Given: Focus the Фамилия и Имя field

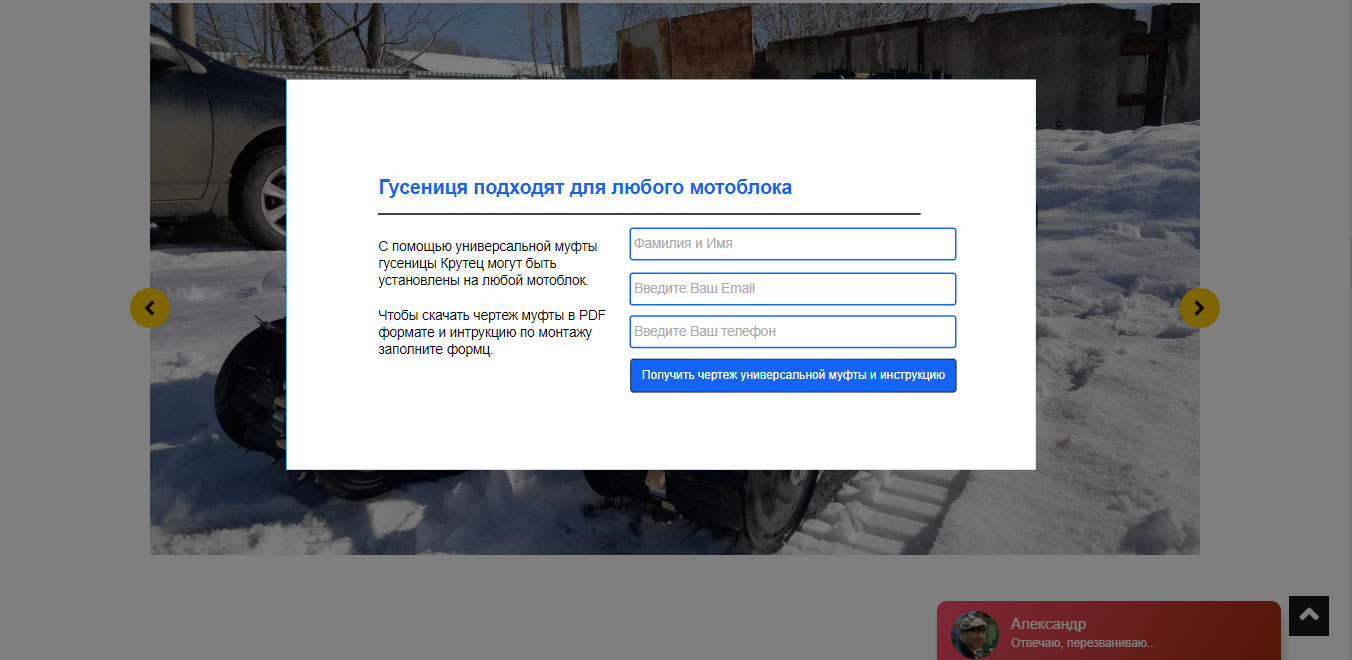Looking at the screenshot, I should click(793, 244).
